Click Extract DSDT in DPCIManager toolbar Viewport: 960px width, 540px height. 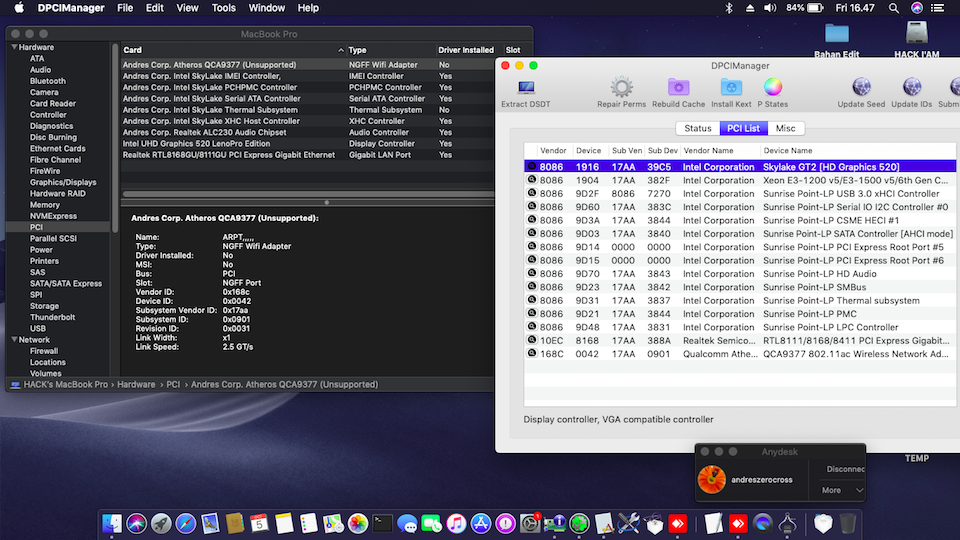coord(525,94)
